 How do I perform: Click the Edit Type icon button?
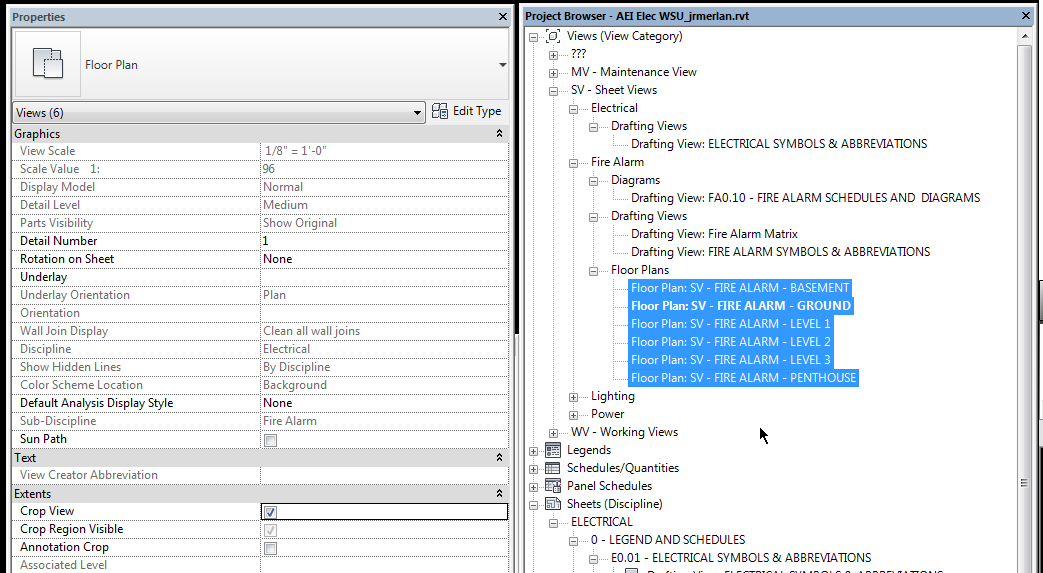click(x=440, y=111)
